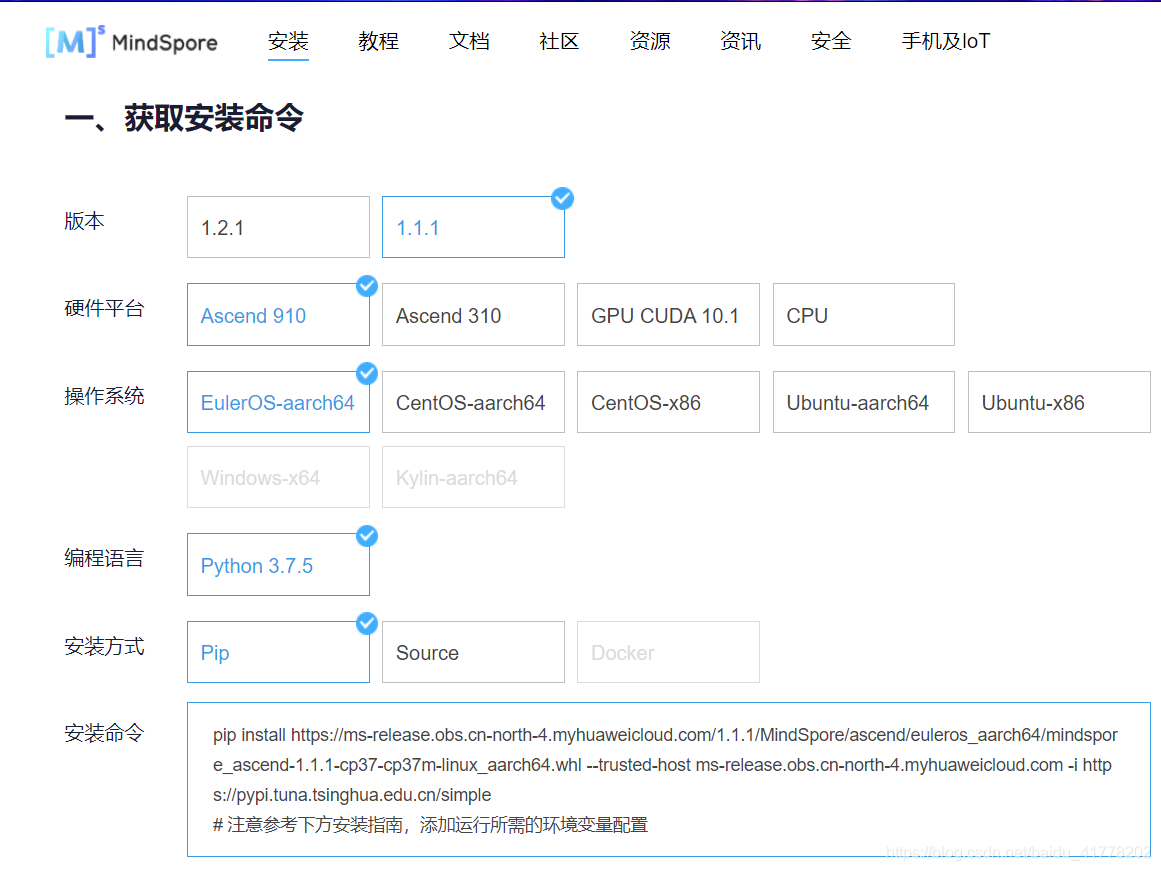1161x871 pixels.
Task: Click the 编程语言 row label
Action: 104,558
